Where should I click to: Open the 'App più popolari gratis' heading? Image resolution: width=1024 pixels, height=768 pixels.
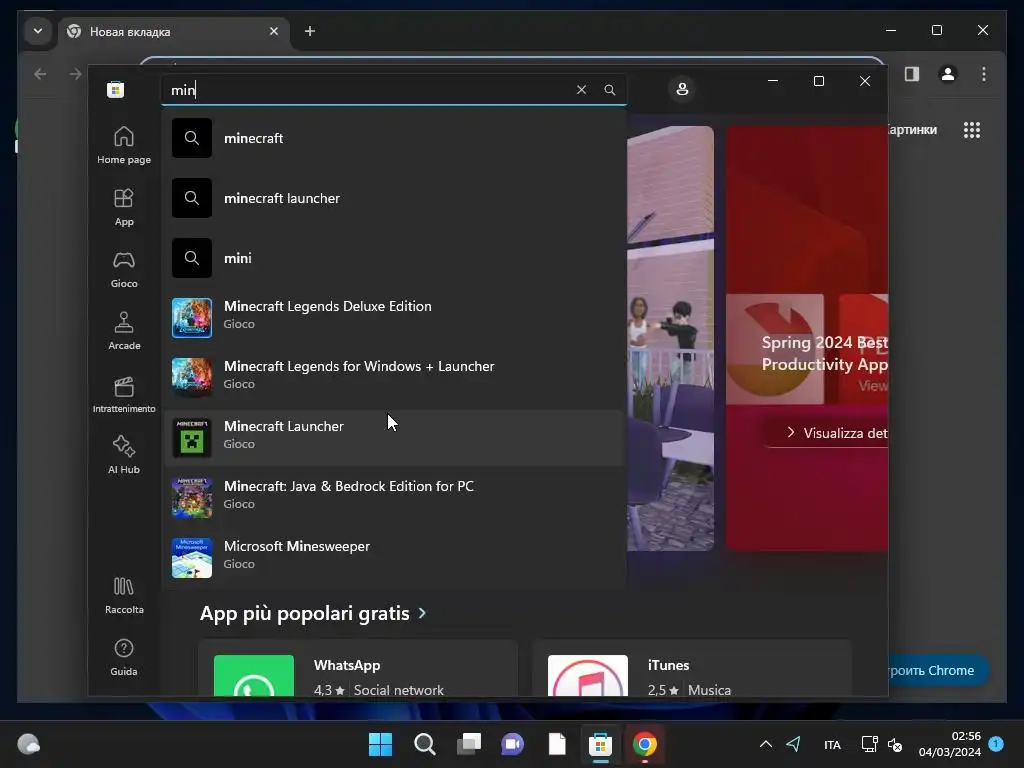[304, 613]
